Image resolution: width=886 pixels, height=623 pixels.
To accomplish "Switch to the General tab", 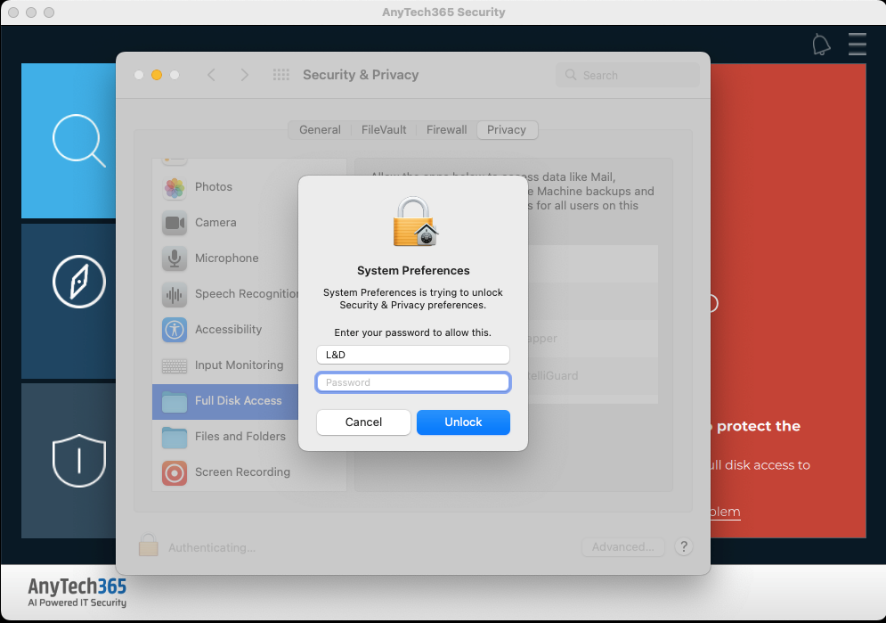I will [320, 130].
